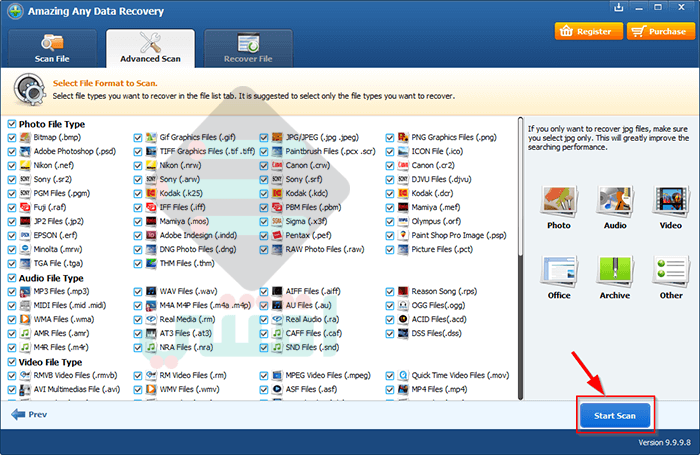
Task: Click the 'Sigma (.x3f)' label
Action: 306,221
